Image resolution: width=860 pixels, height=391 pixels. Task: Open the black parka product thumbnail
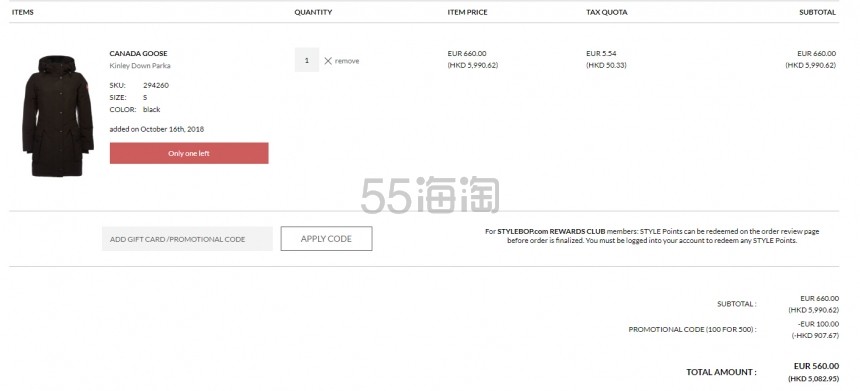58,116
